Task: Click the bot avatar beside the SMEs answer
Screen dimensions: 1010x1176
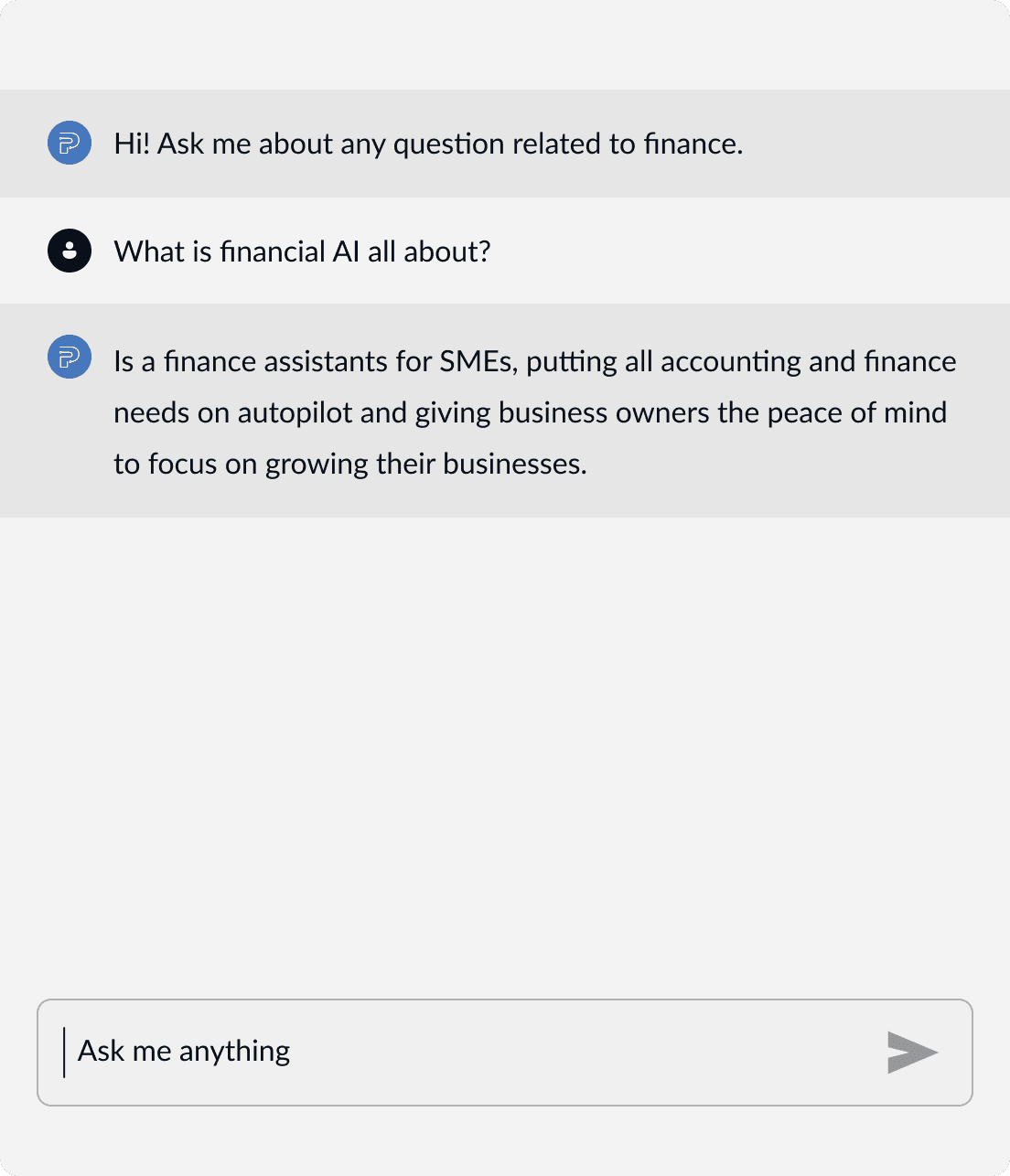Action: click(x=70, y=357)
